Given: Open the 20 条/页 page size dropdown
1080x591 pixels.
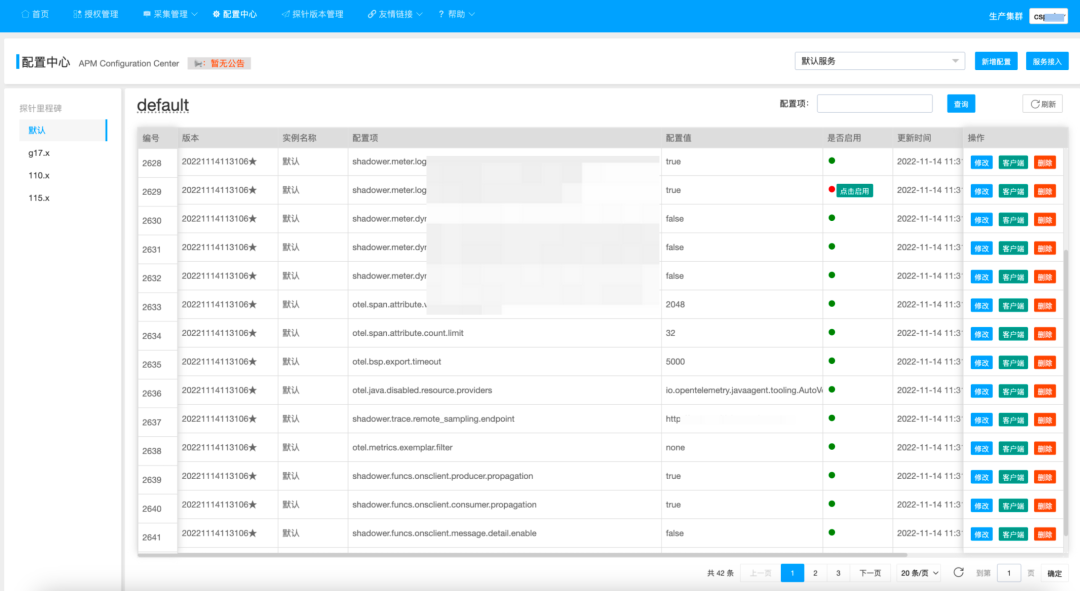Looking at the screenshot, I should [x=920, y=573].
